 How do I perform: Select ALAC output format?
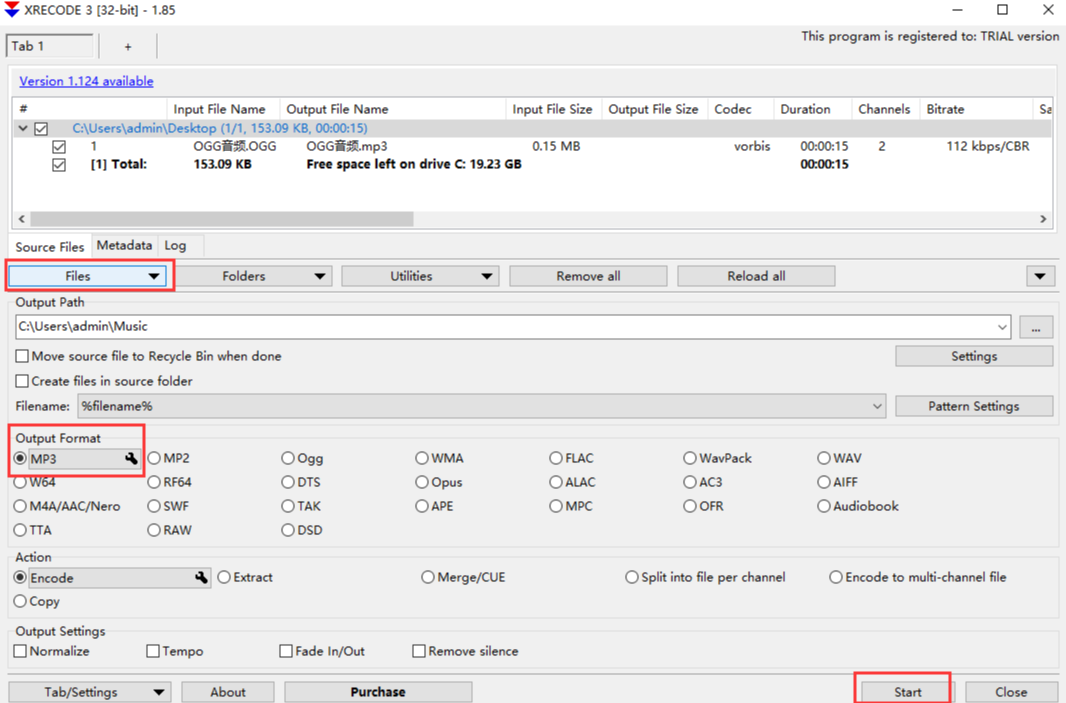tap(556, 482)
